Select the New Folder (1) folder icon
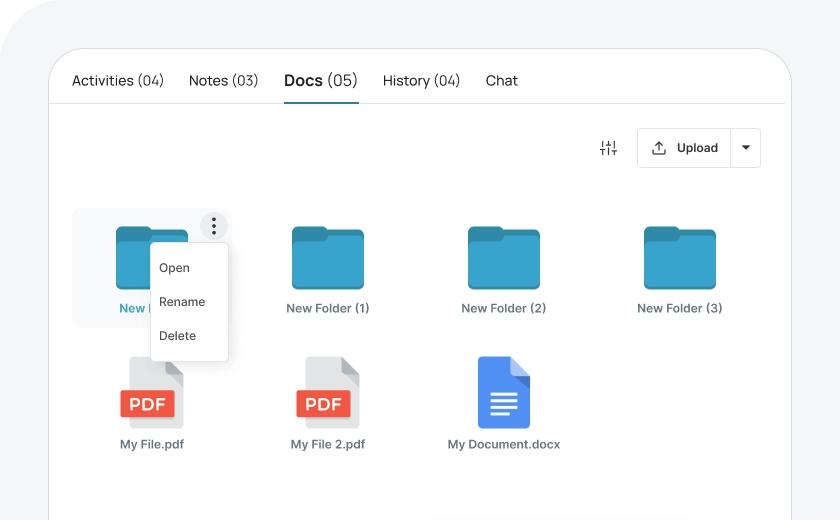Viewport: 840px width, 520px height. click(x=328, y=258)
